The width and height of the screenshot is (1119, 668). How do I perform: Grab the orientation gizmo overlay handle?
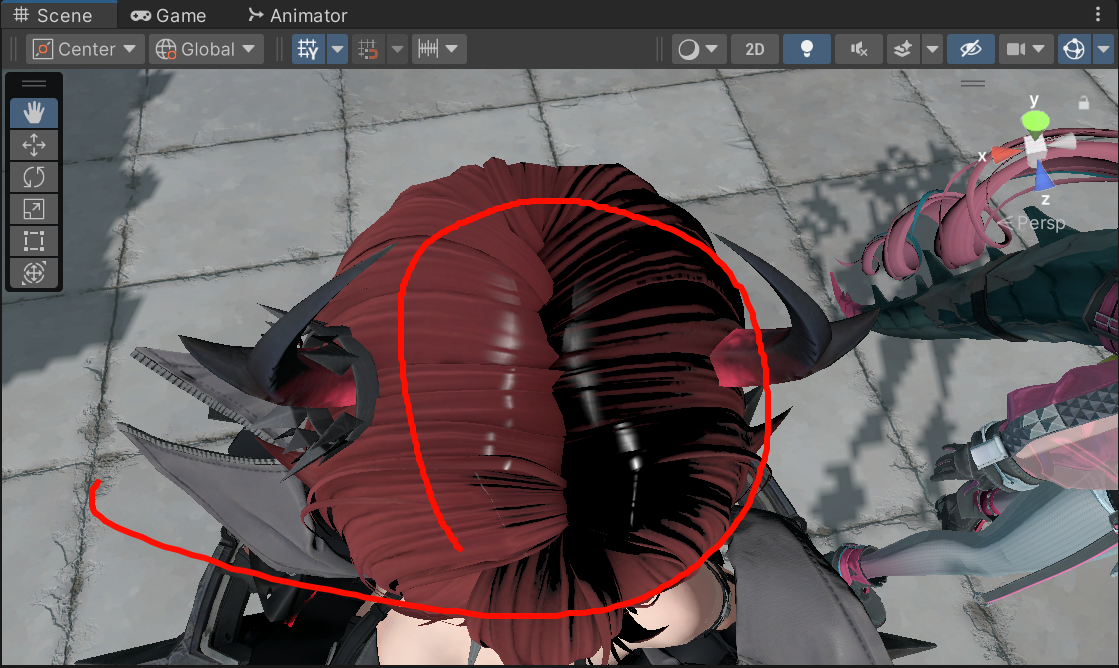coord(973,84)
